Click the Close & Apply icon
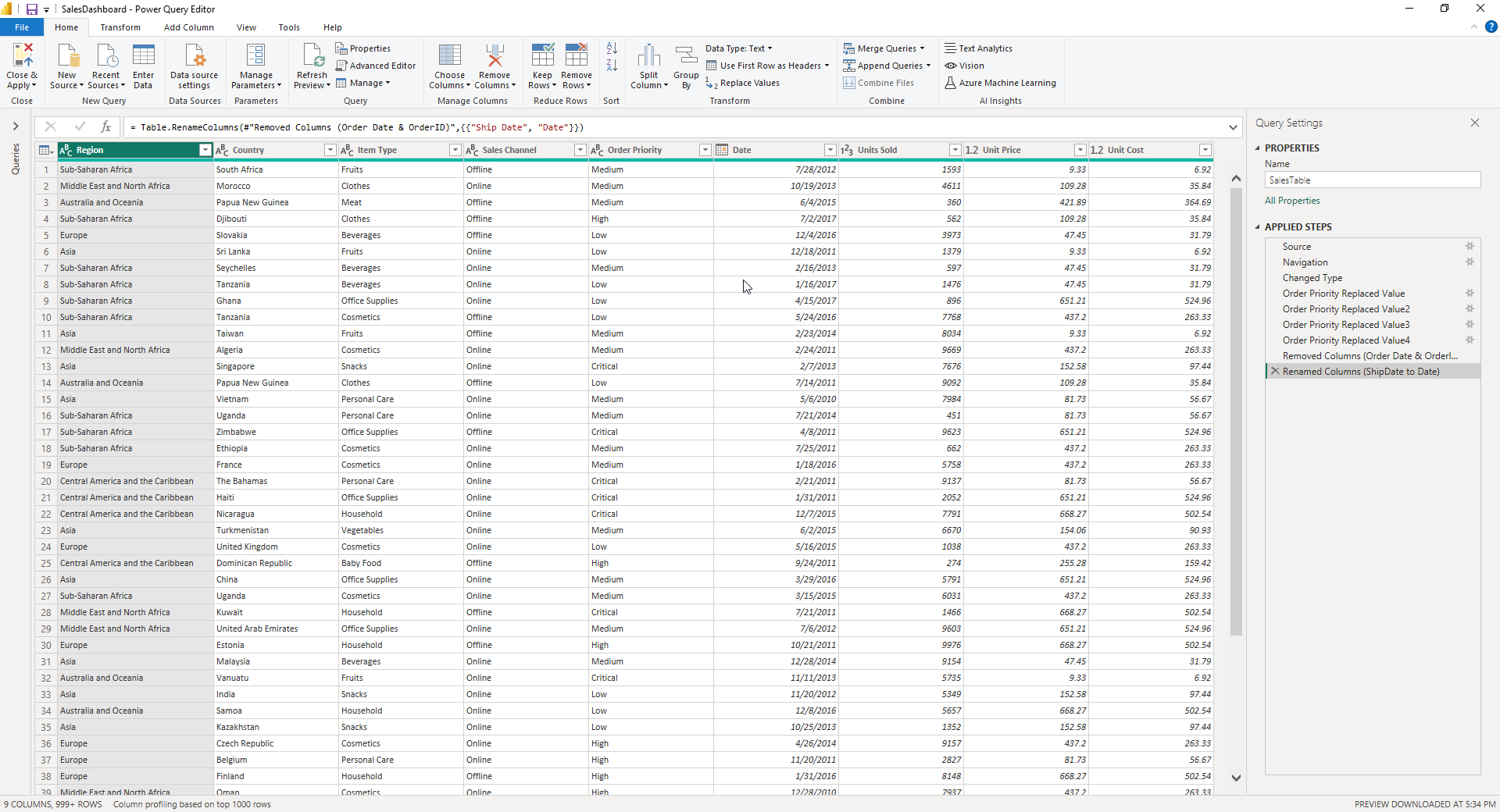The height and width of the screenshot is (812, 1500). (21, 62)
